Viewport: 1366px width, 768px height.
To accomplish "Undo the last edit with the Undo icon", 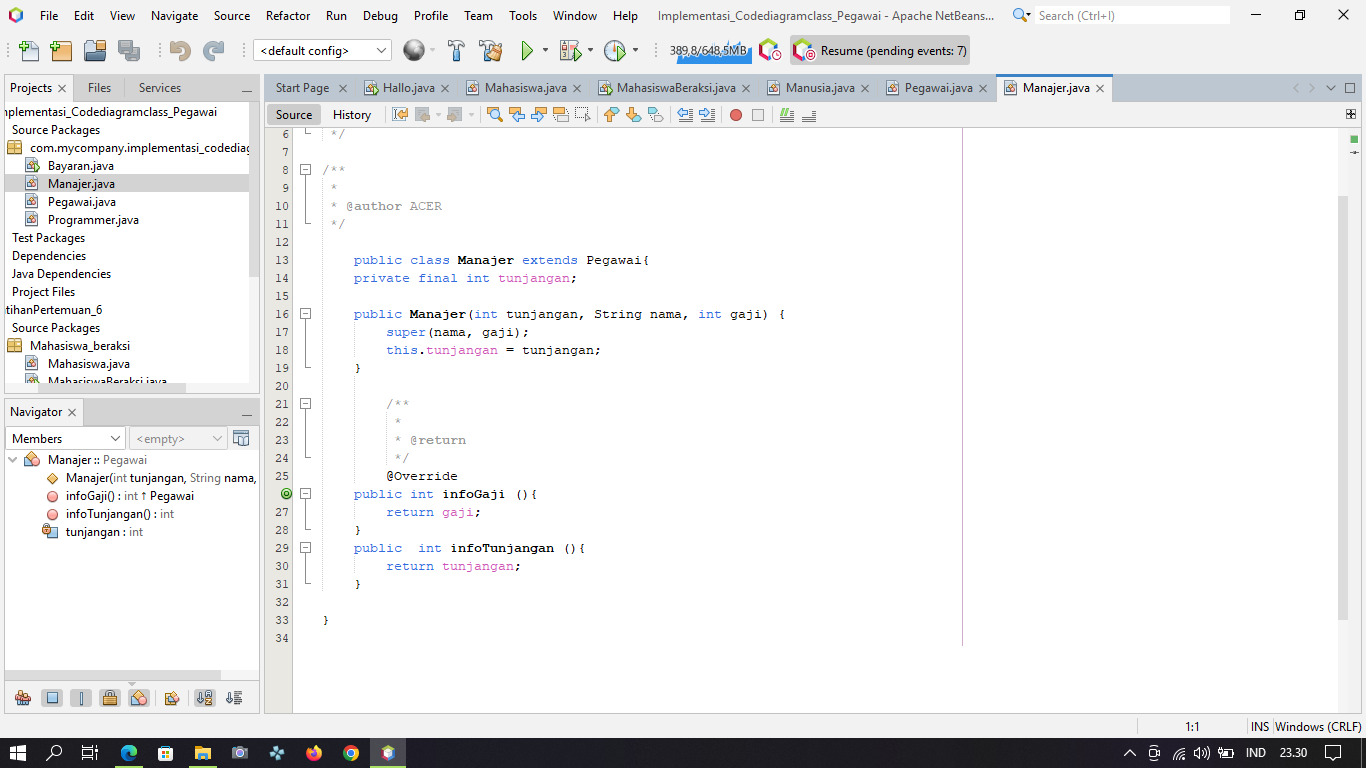I will [x=180, y=50].
